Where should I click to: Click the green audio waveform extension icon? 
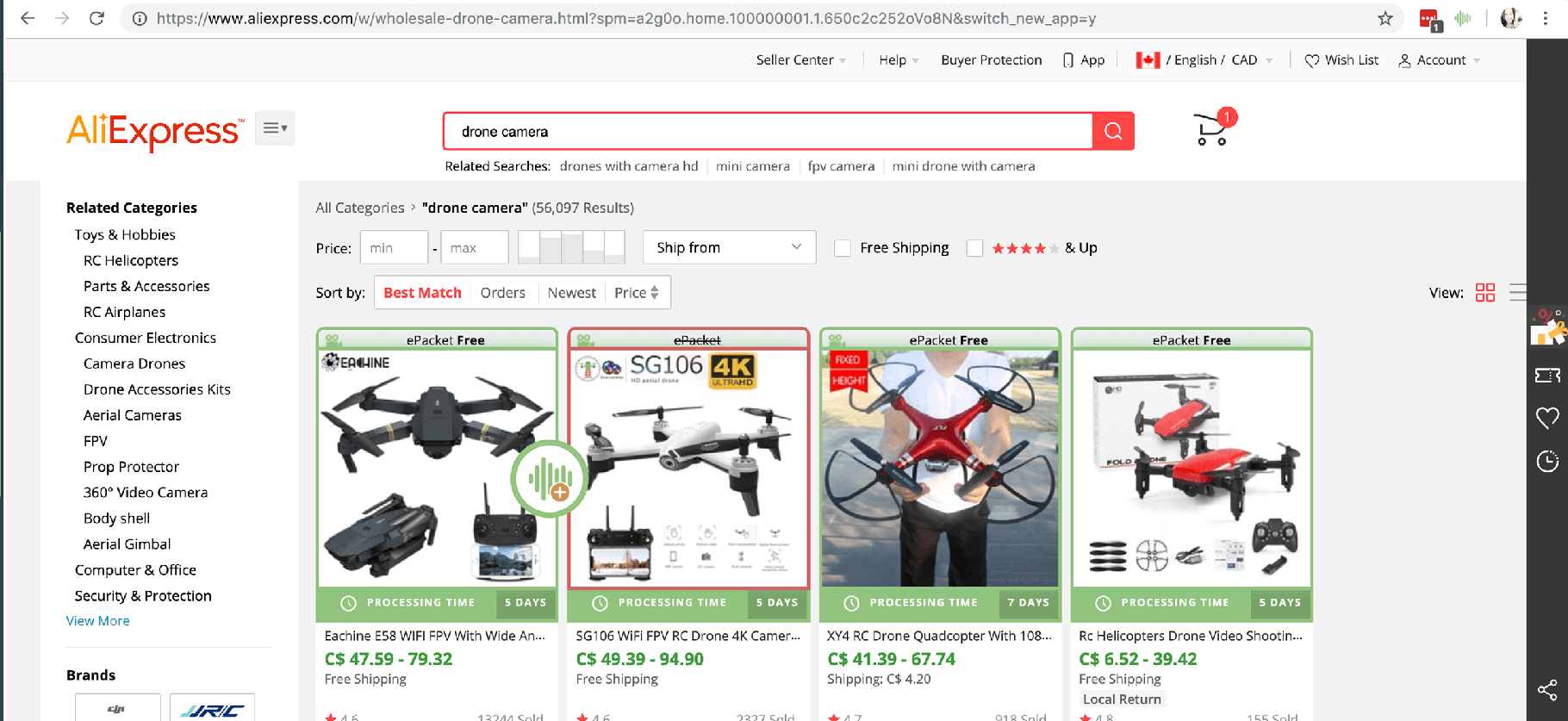tap(1463, 18)
